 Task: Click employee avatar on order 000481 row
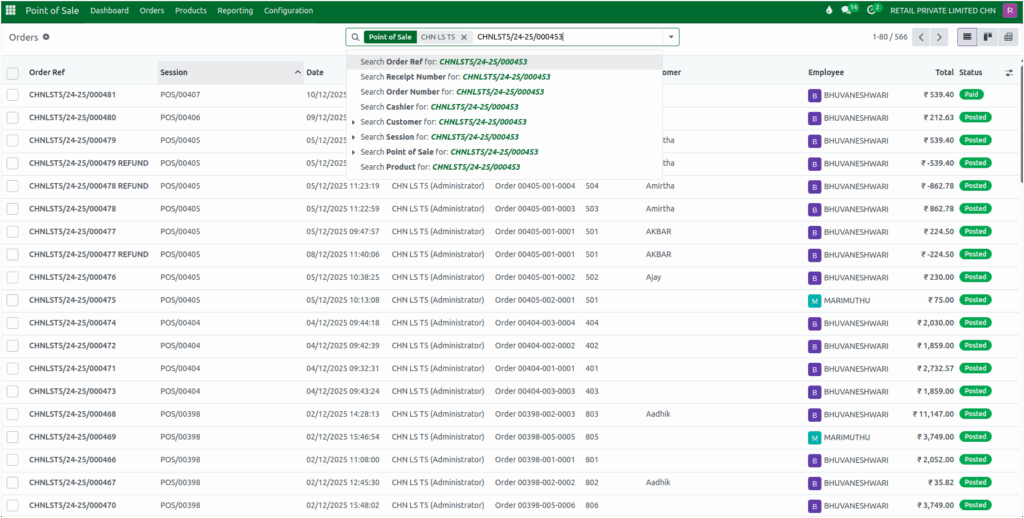coord(814,95)
